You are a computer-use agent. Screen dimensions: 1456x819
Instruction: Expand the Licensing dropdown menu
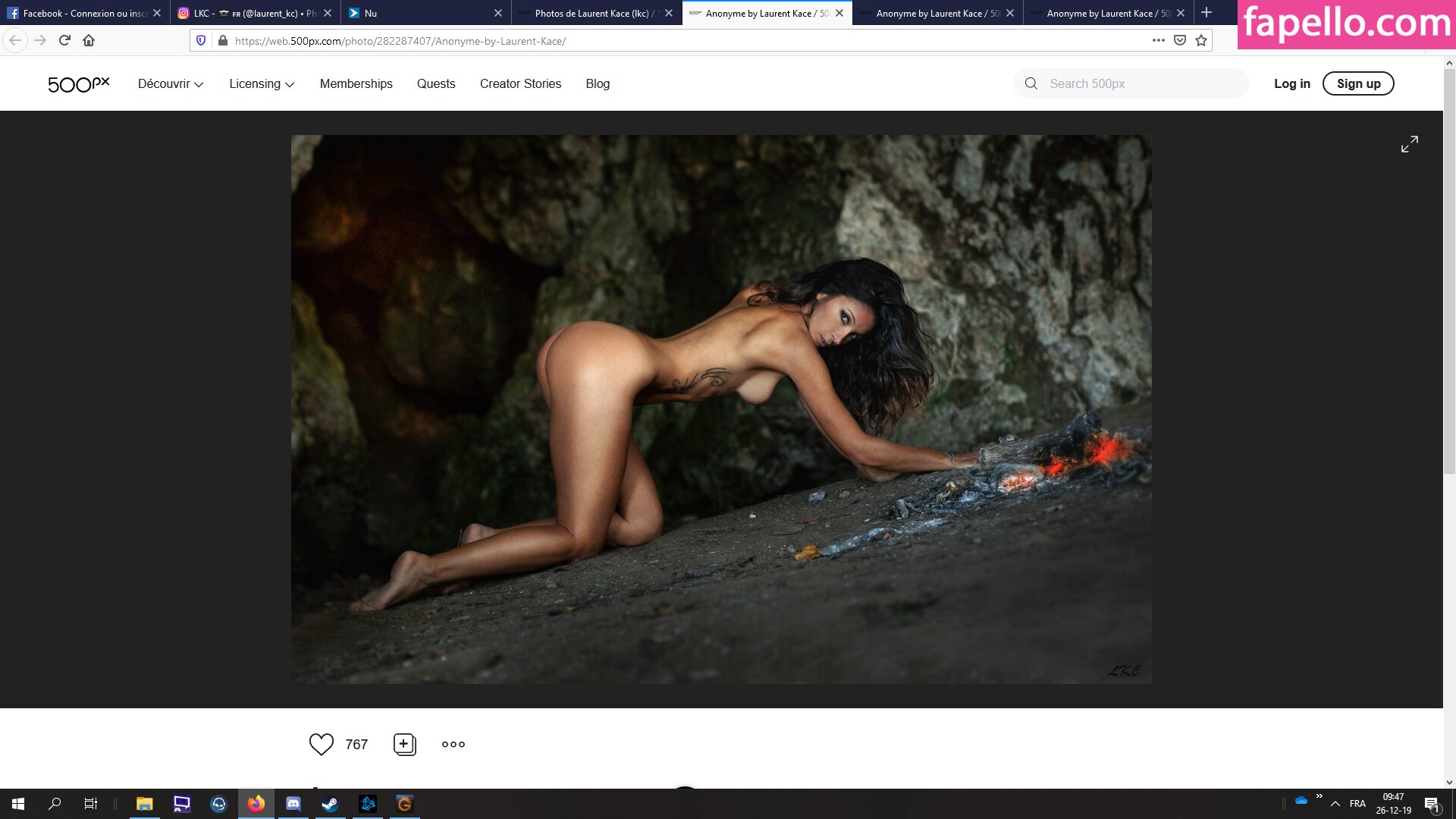coord(262,83)
